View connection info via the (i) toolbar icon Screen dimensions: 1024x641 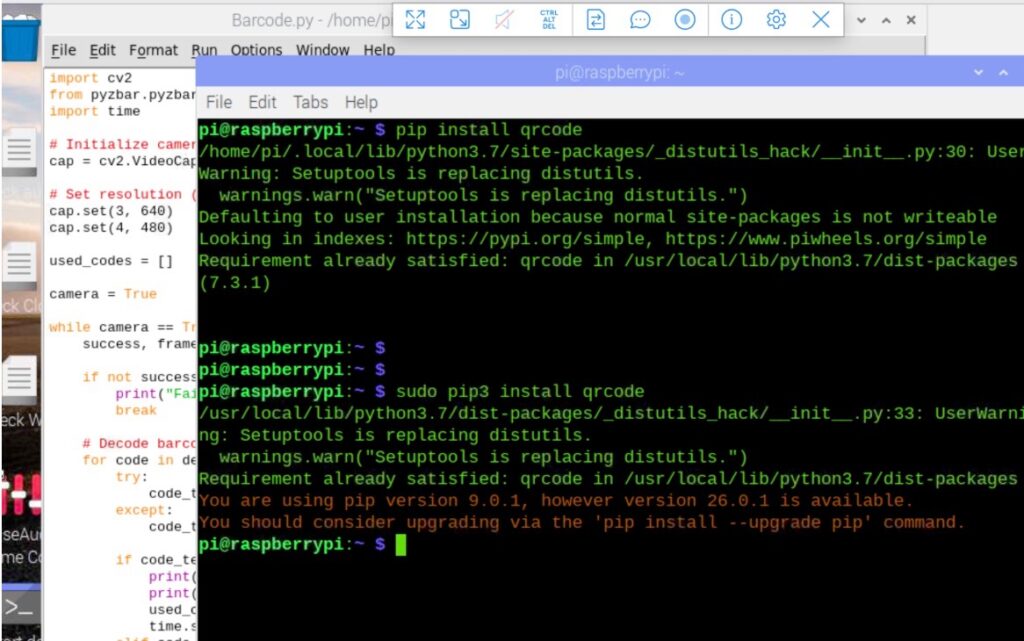pyautogui.click(x=732, y=18)
